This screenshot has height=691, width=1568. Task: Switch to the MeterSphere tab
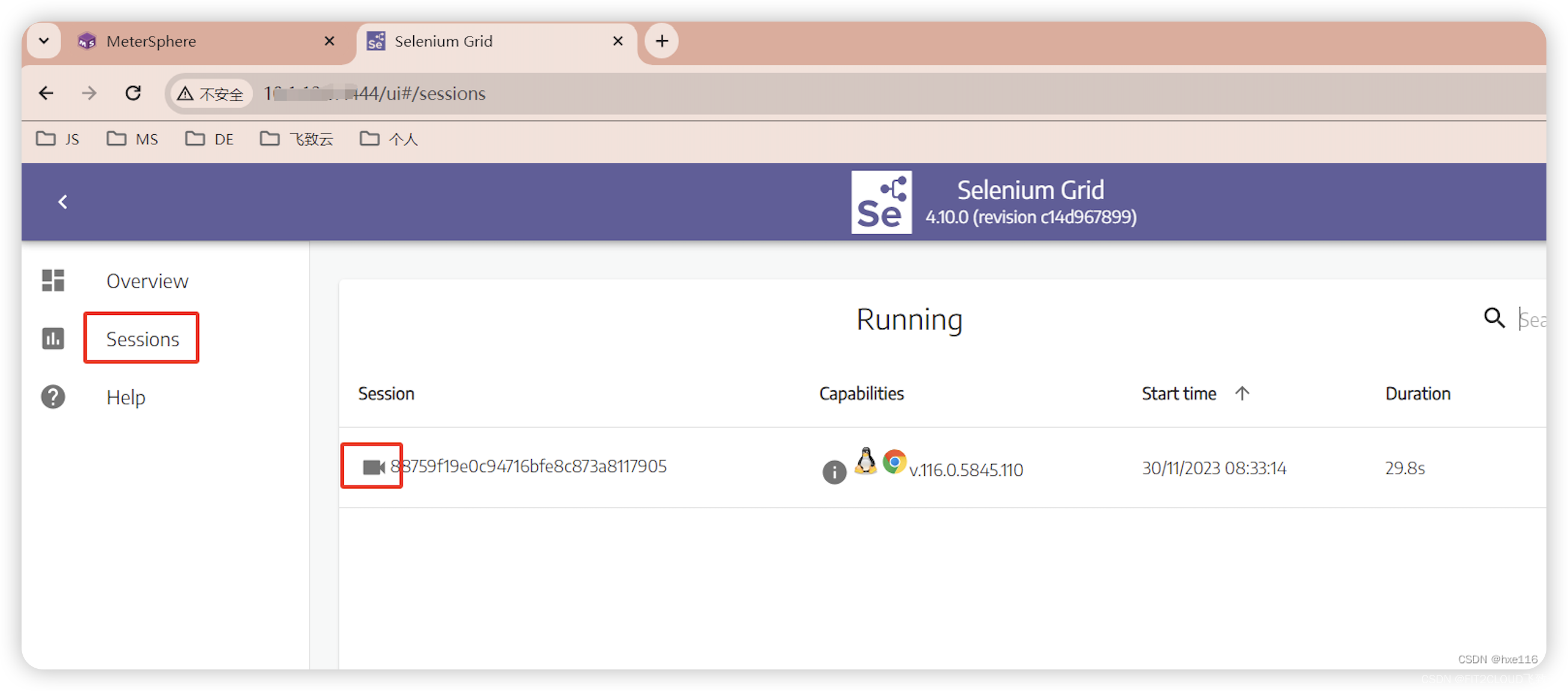pyautogui.click(x=207, y=41)
